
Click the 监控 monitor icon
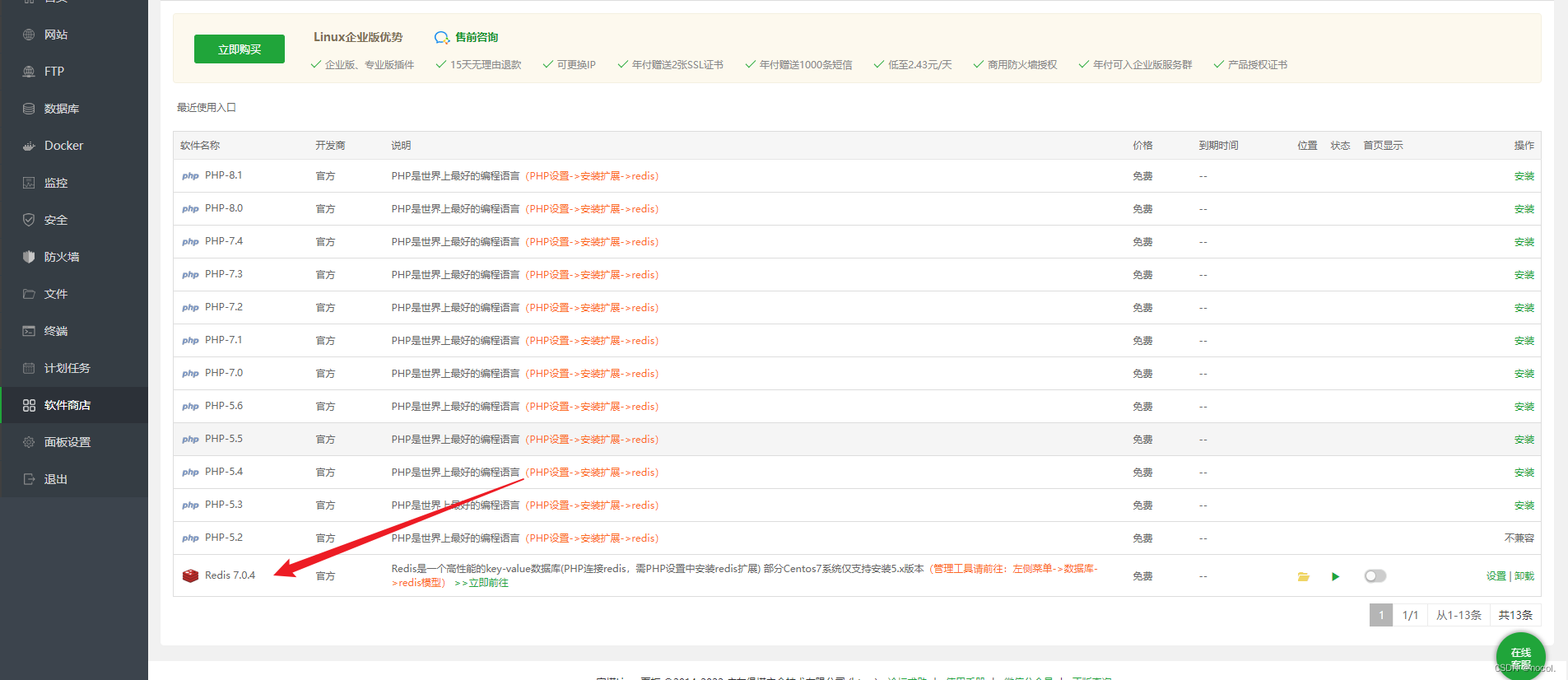(x=29, y=183)
